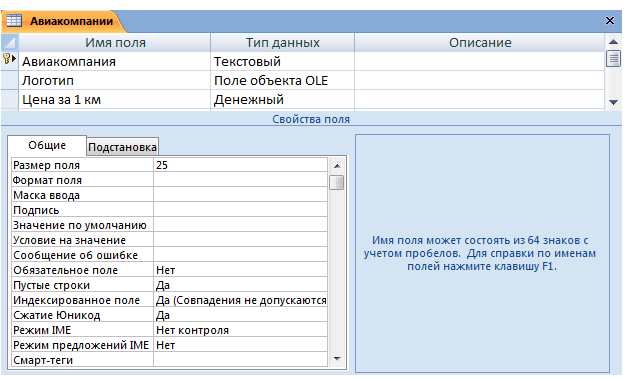Click the Текстовый data type cell
The height and width of the screenshot is (378, 625).
coord(282,61)
